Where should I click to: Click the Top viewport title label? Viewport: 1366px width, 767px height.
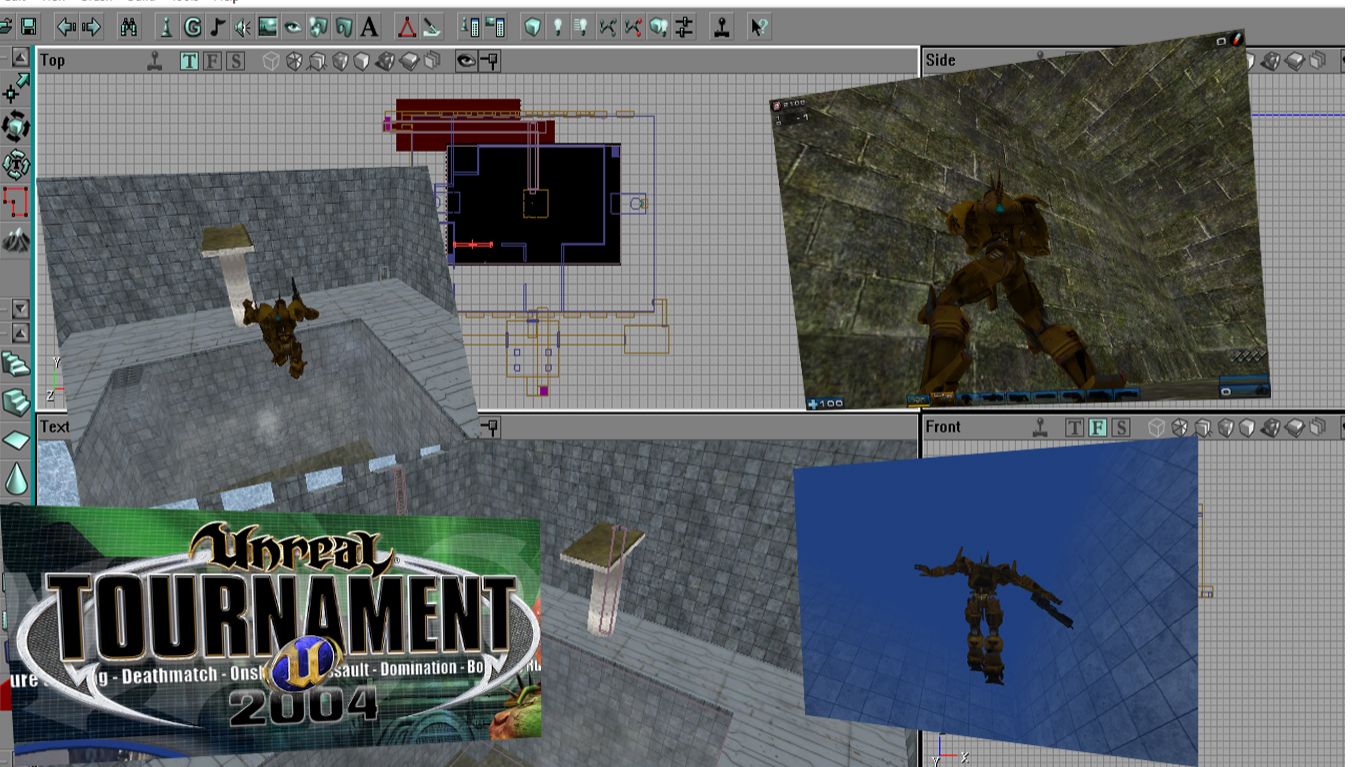52,60
